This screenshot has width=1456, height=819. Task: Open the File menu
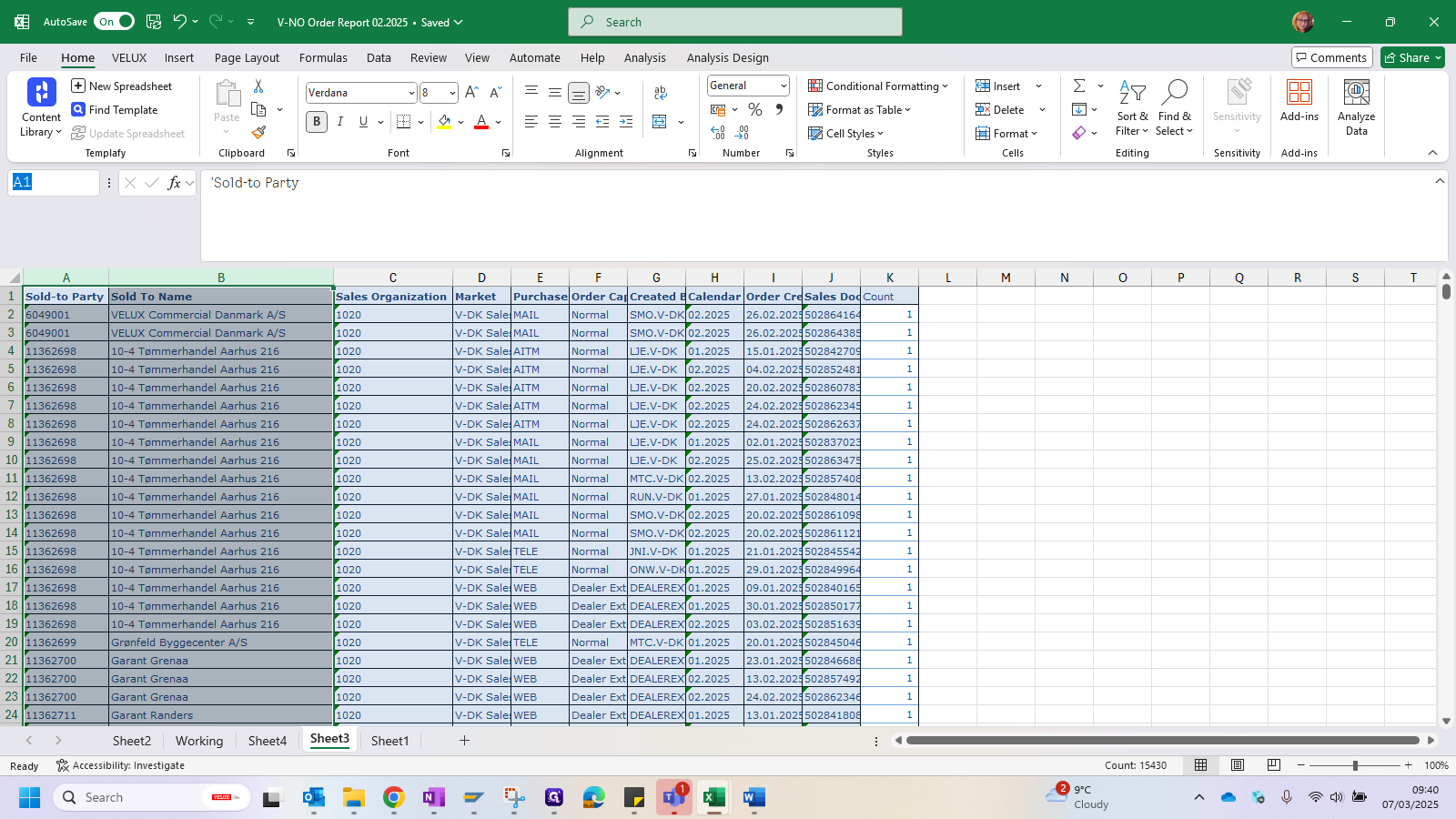pos(28,57)
